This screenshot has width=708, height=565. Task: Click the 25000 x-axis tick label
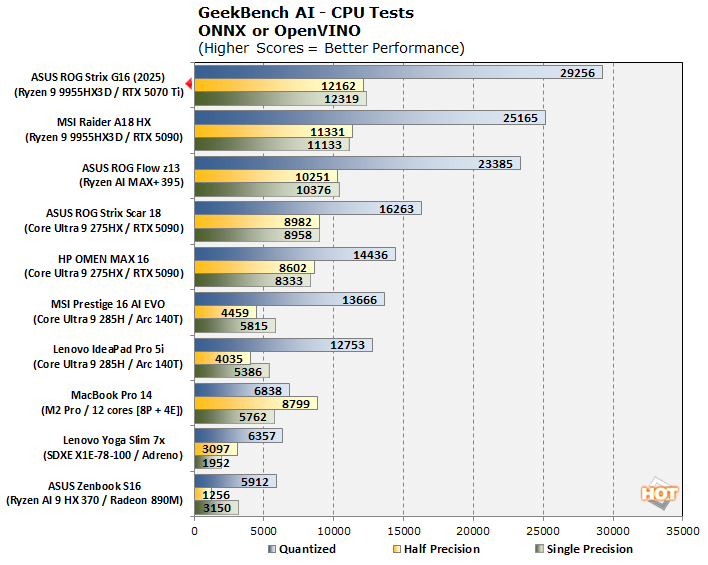pos(543,531)
